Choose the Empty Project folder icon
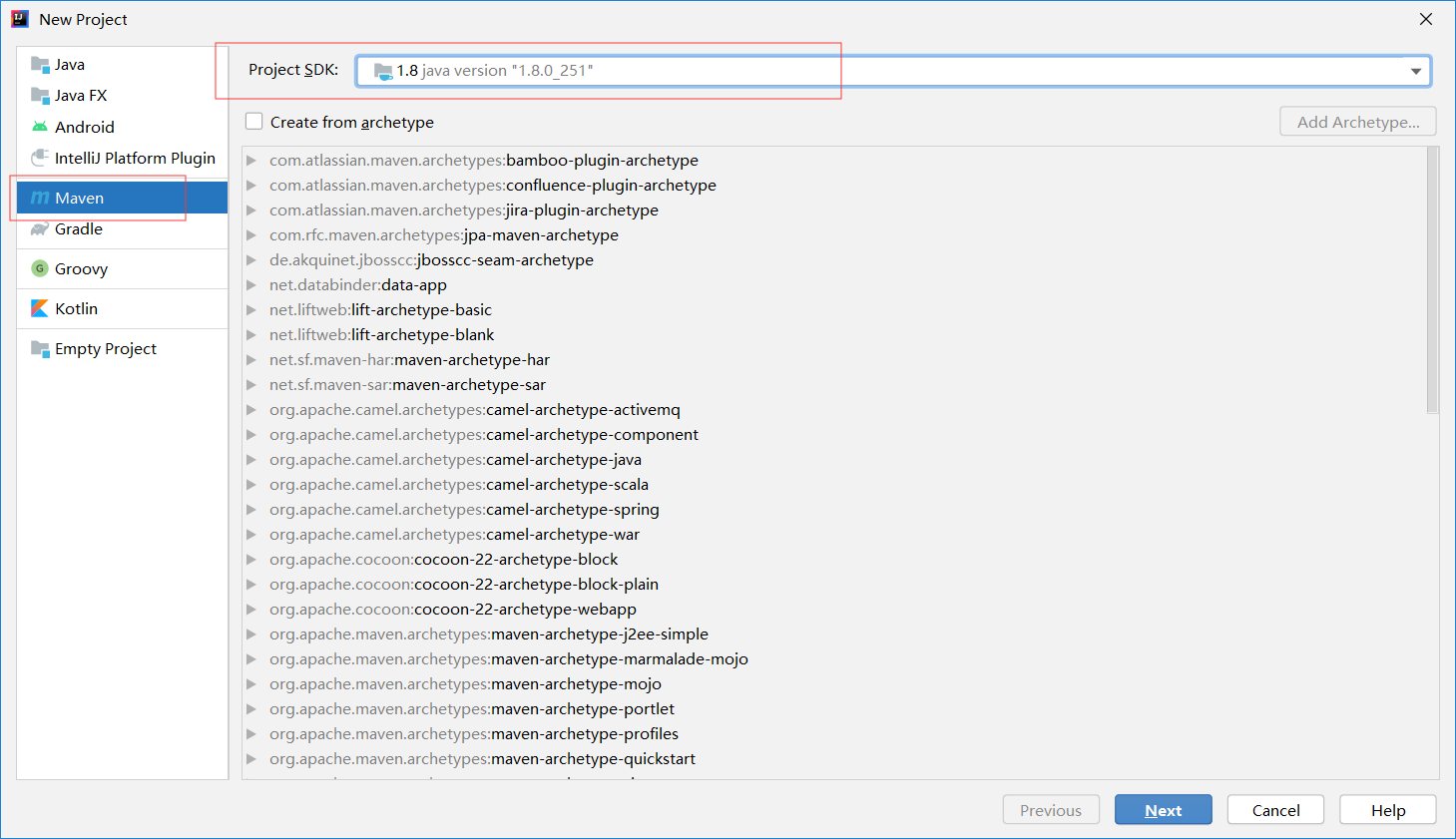Viewport: 1456px width, 839px height. pos(40,349)
